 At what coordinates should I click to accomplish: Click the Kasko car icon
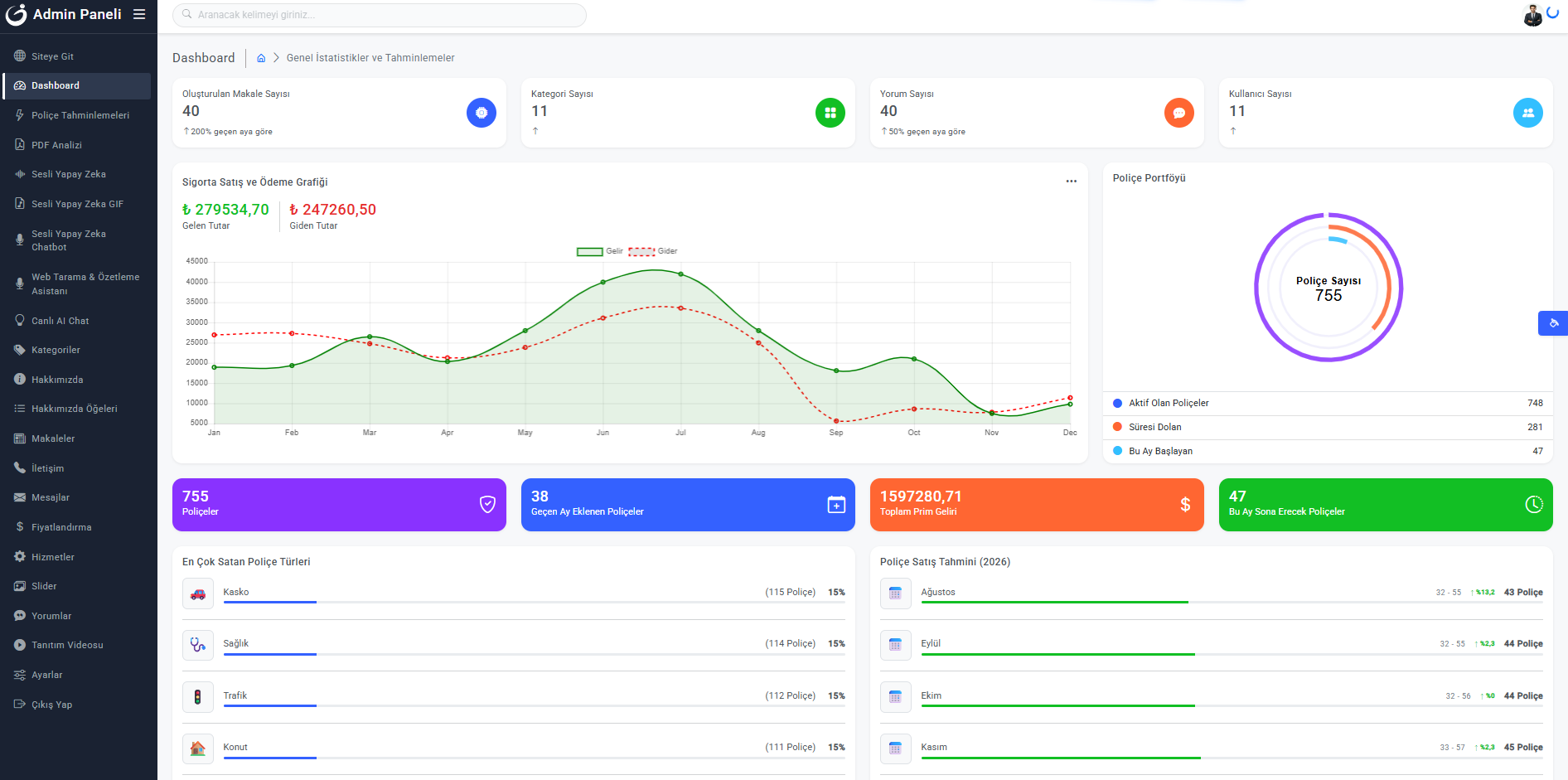click(x=198, y=593)
